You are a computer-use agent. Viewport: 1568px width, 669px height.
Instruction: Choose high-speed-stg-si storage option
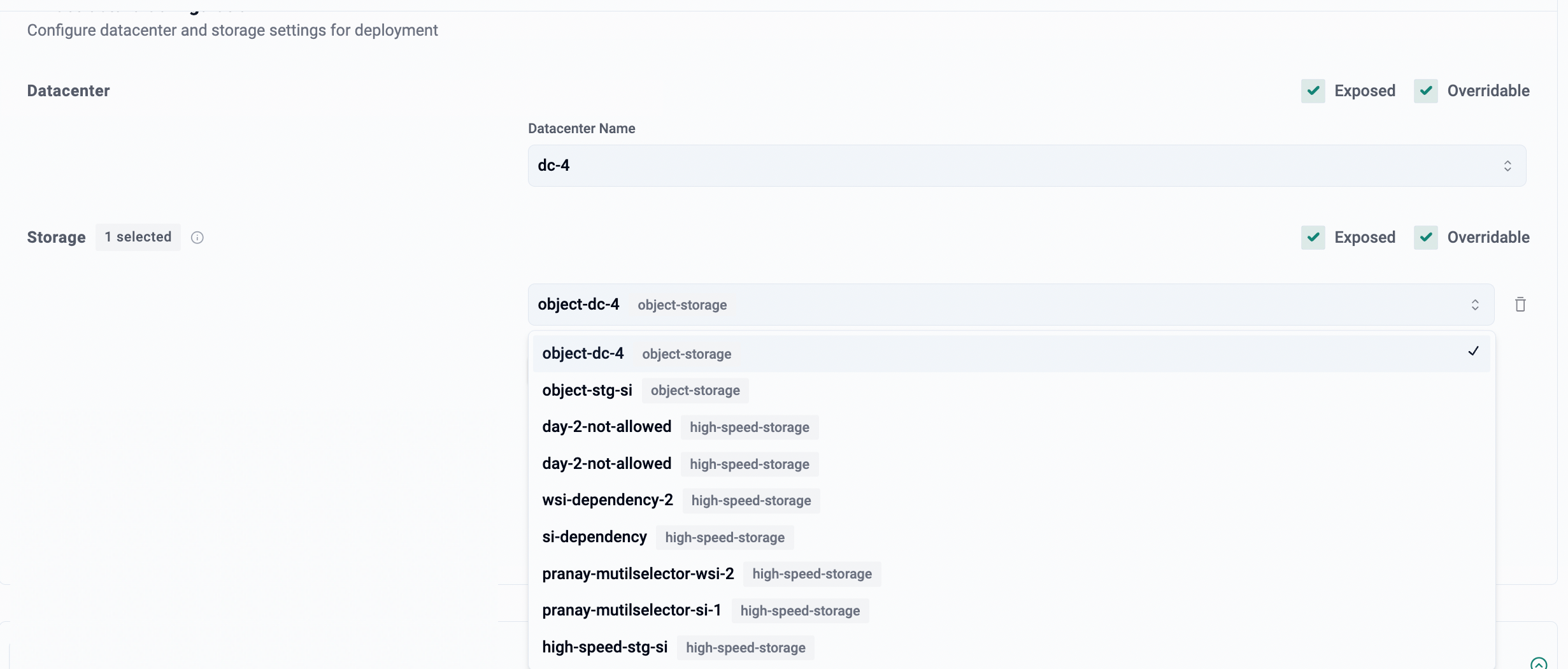604,647
